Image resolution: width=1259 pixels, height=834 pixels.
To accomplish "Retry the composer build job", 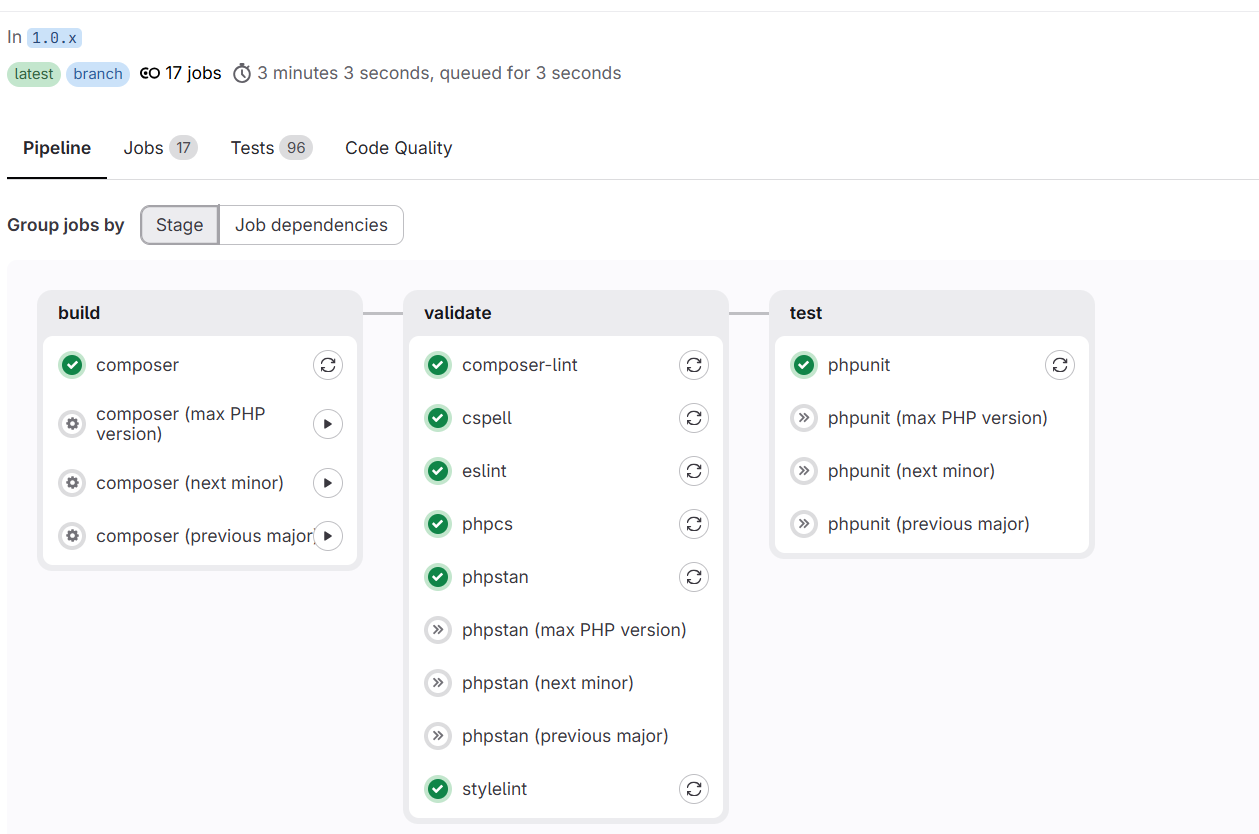I will pos(328,365).
